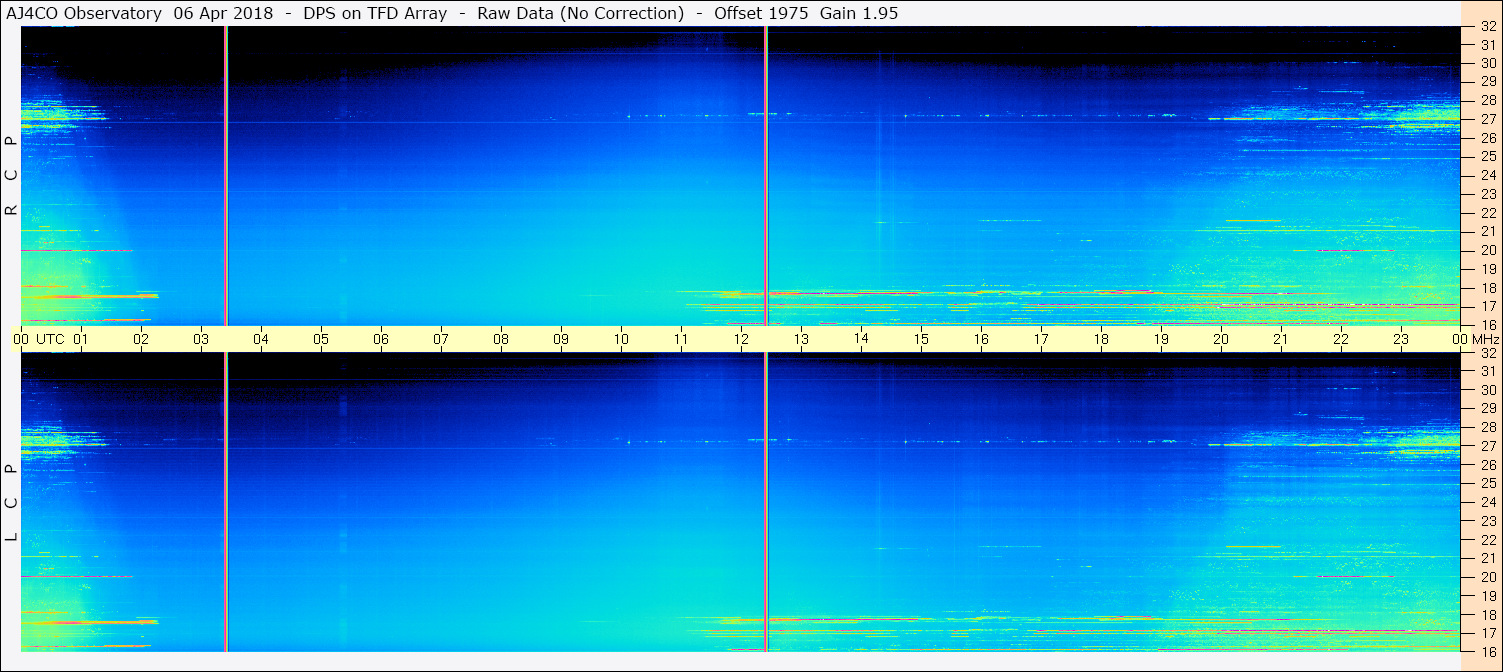Click the 16 MHz frequency label of LCP panel

coord(1487,652)
